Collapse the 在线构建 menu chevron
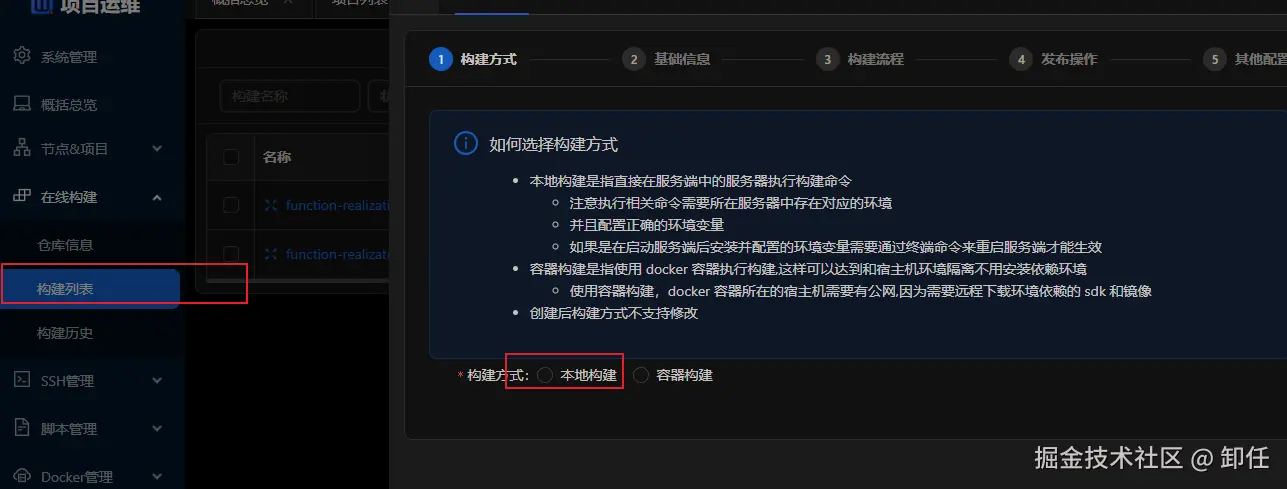Screen dimensions: 1287x489 157,197
